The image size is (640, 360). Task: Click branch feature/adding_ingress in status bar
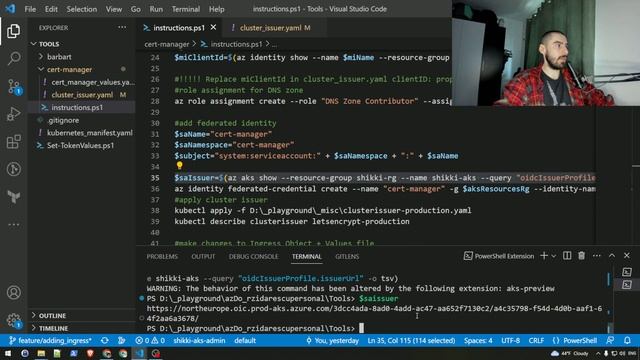[50, 340]
